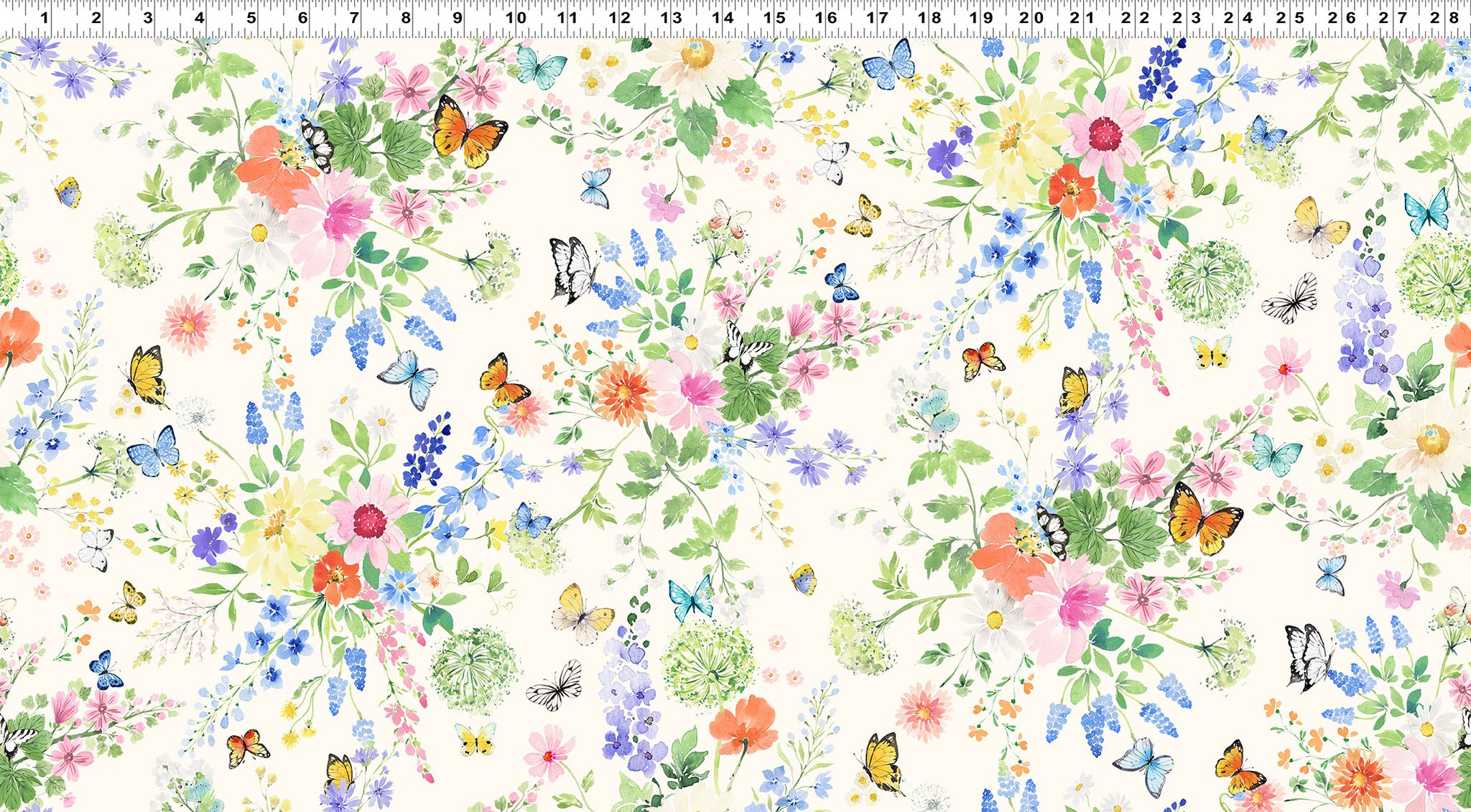Click the ruler label 10

[x=516, y=17]
